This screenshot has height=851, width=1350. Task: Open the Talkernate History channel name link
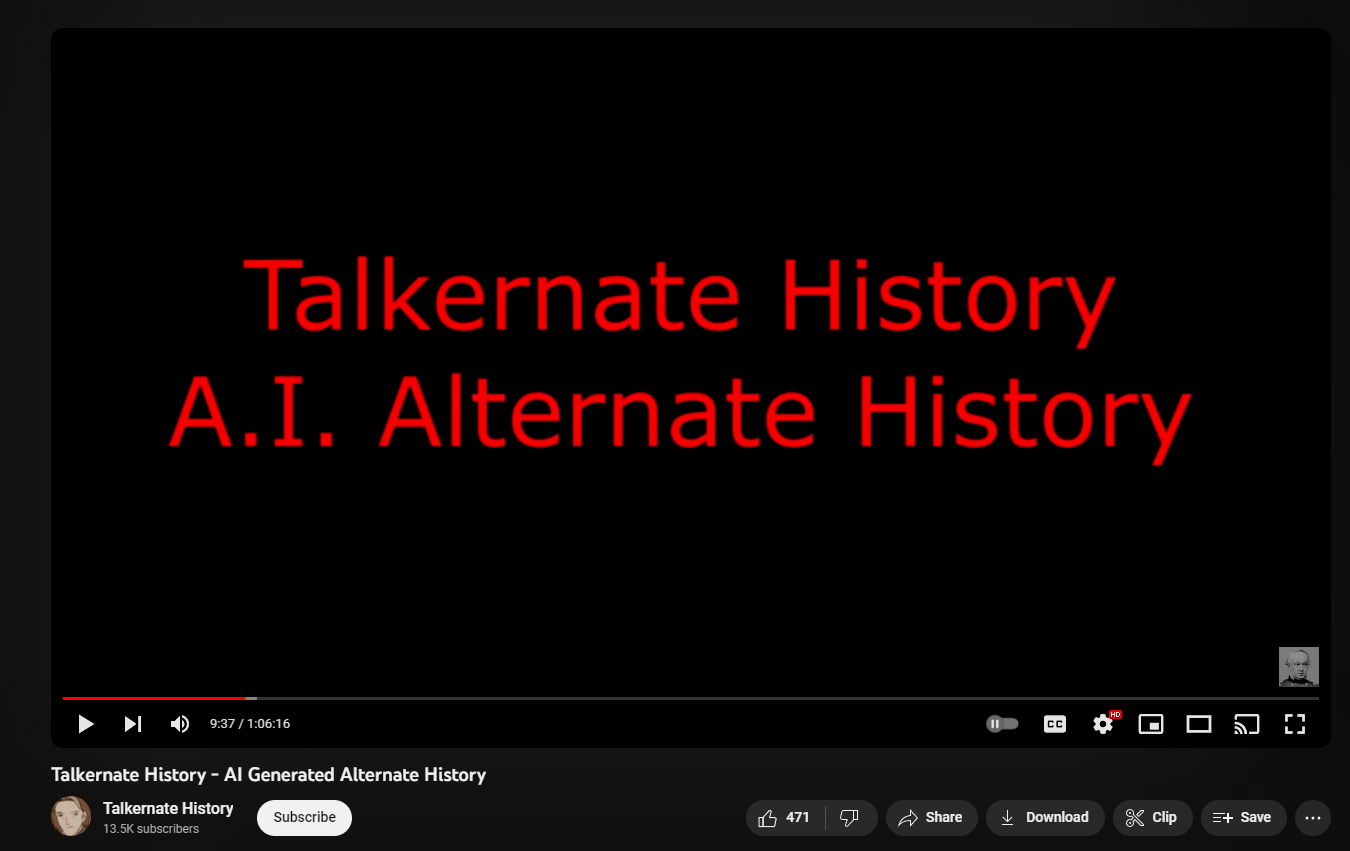pos(168,808)
